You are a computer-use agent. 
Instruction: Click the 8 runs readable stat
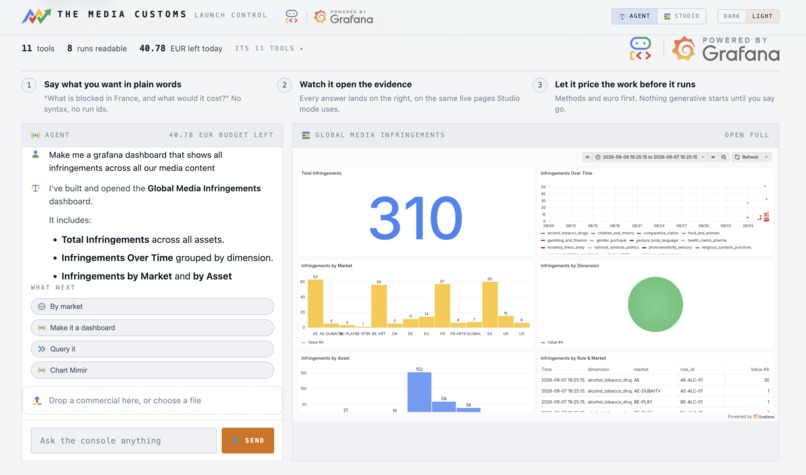pyautogui.click(x=97, y=48)
